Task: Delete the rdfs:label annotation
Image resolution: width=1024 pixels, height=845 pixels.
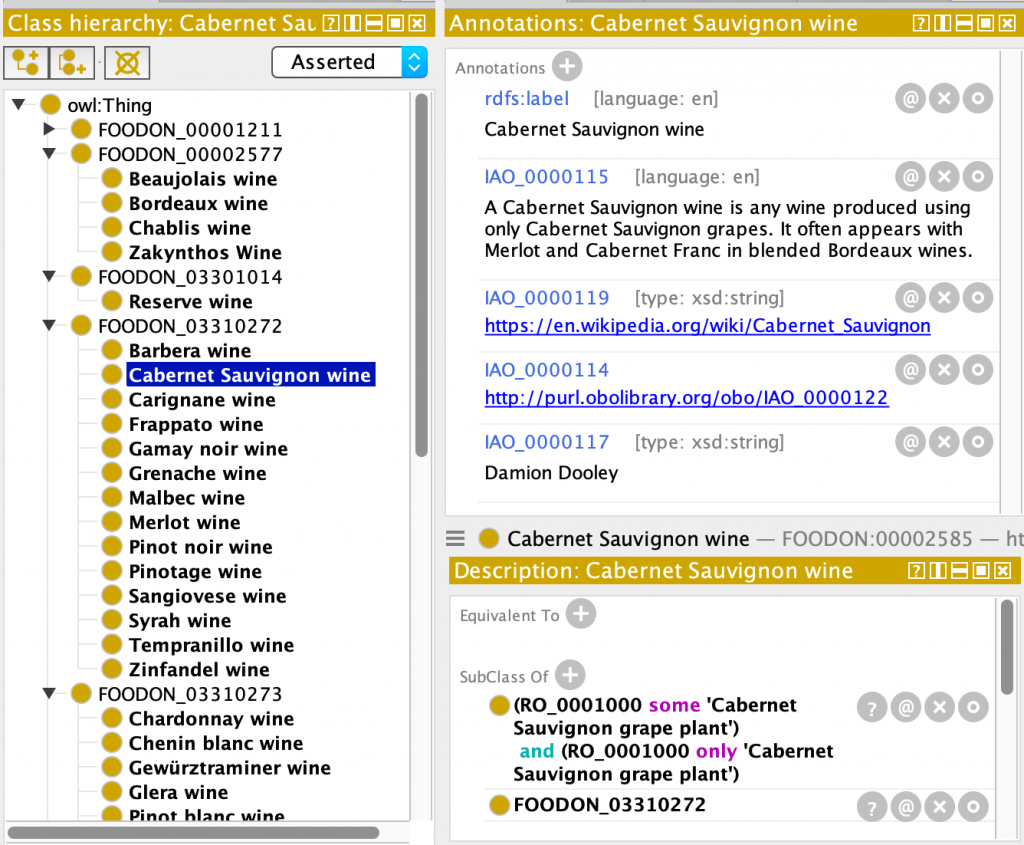Action: tap(944, 99)
